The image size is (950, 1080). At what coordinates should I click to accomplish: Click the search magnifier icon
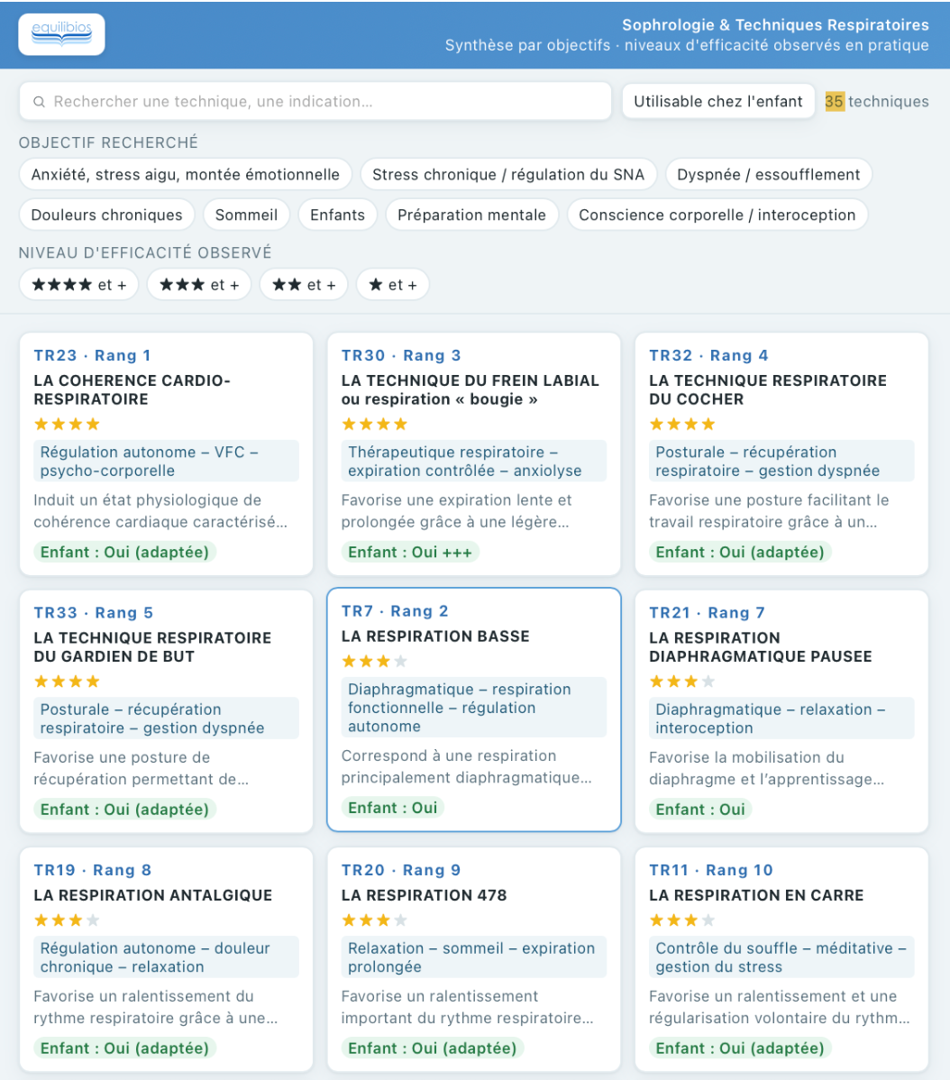coord(39,102)
